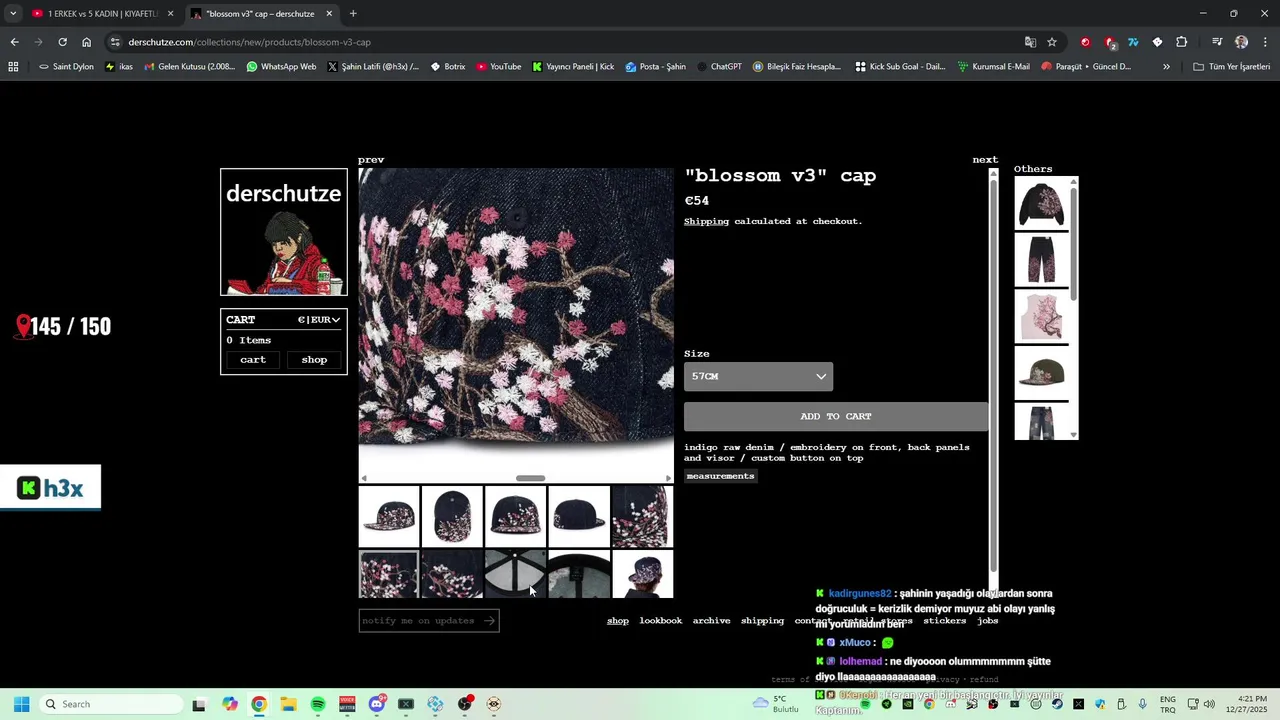Expand hidden bookmarks with double chevron
The width and height of the screenshot is (1280, 720).
click(x=1166, y=67)
